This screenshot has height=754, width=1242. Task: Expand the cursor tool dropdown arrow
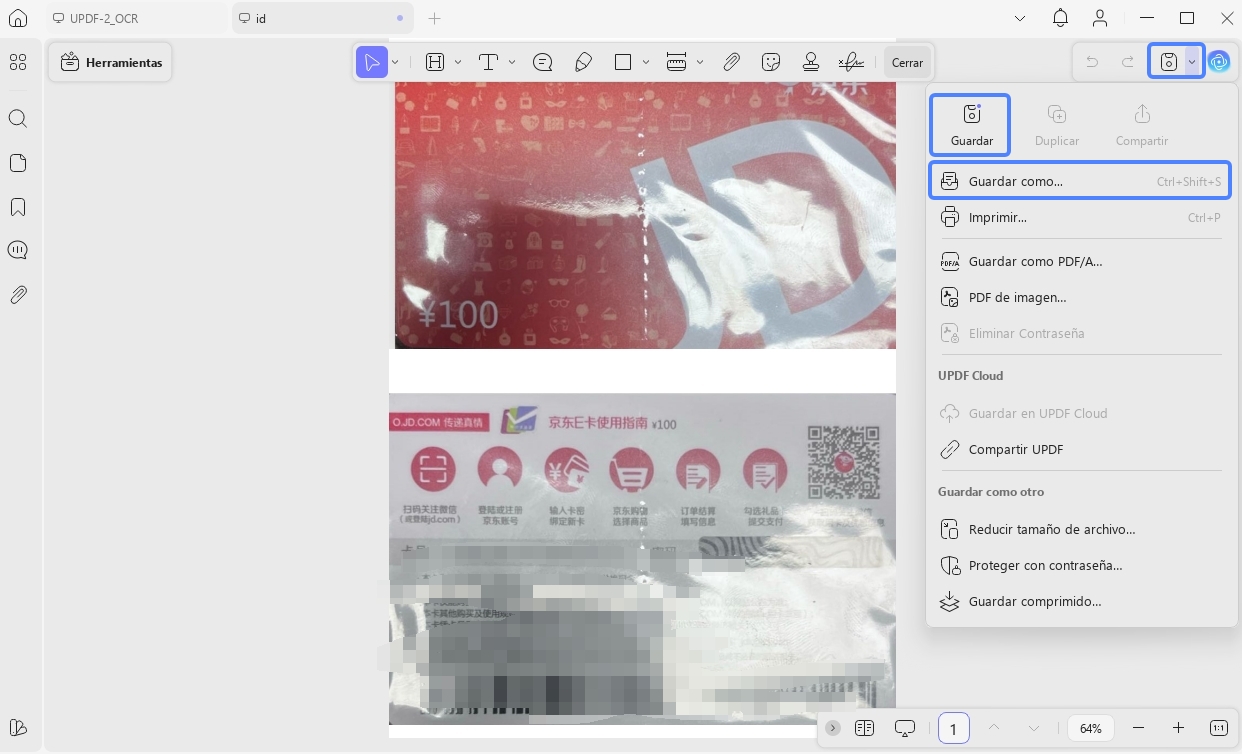coord(395,62)
